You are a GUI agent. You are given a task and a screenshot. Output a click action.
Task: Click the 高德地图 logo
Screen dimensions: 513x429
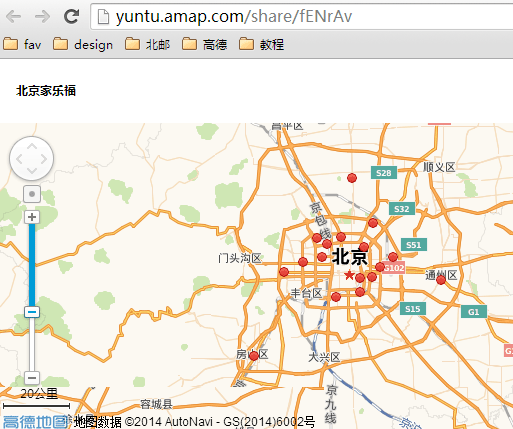tap(35, 422)
